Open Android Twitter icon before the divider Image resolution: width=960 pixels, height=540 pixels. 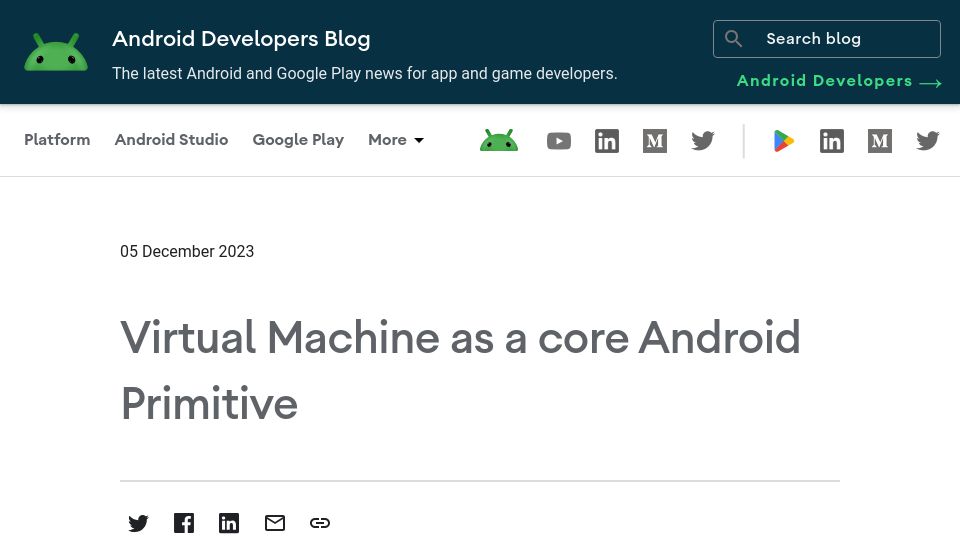[x=703, y=141]
